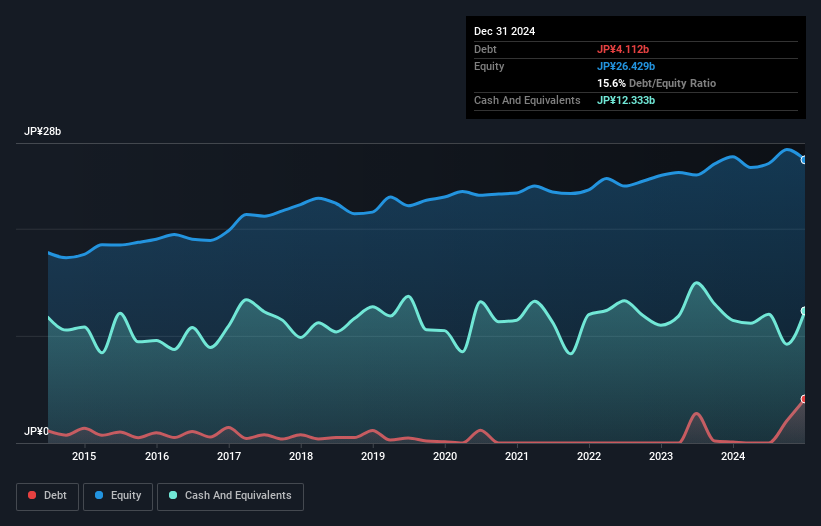Click the blue Equity legend dot
The width and height of the screenshot is (821, 526).
[x=99, y=495]
